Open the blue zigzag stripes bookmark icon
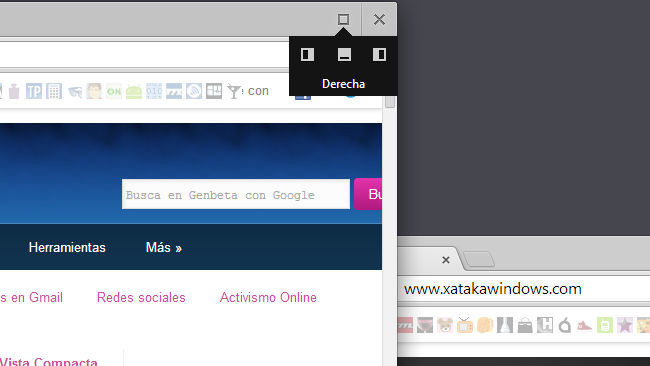 point(174,91)
